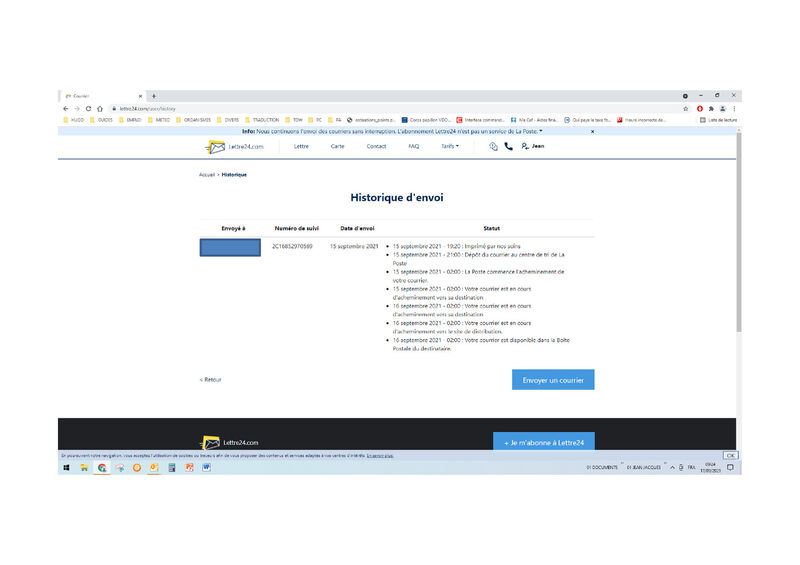The height and width of the screenshot is (565, 800).
Task: Open the TRADUCTION bookmarks folder
Action: [x=262, y=120]
